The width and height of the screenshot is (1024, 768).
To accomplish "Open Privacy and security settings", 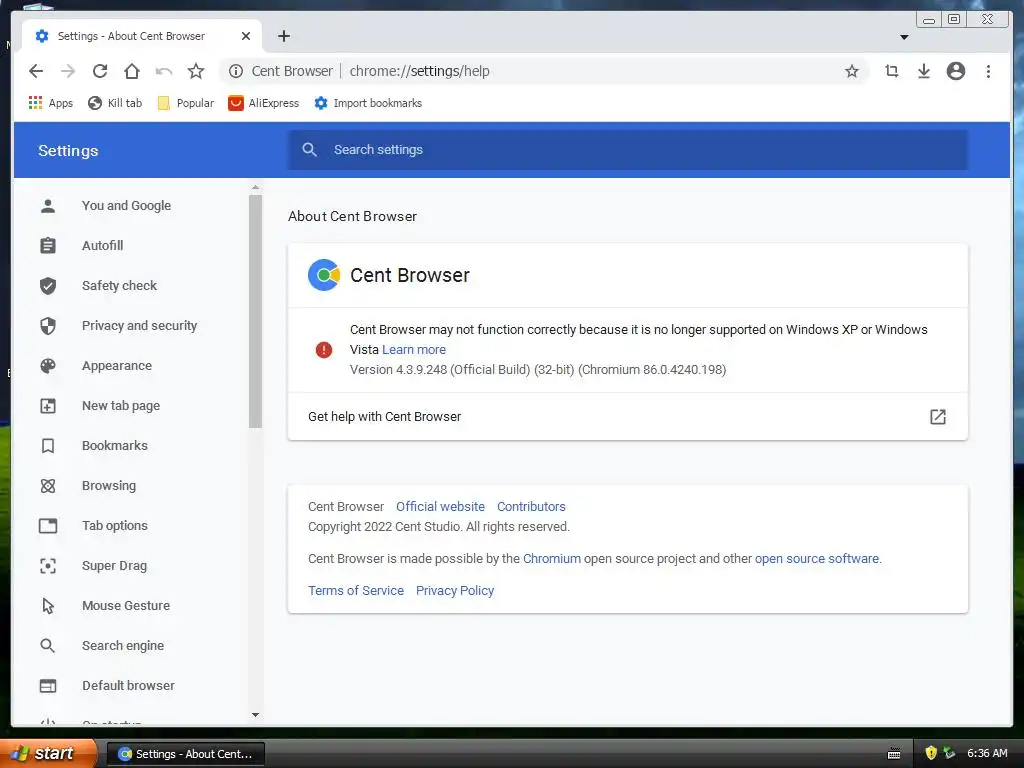I will coord(139,325).
